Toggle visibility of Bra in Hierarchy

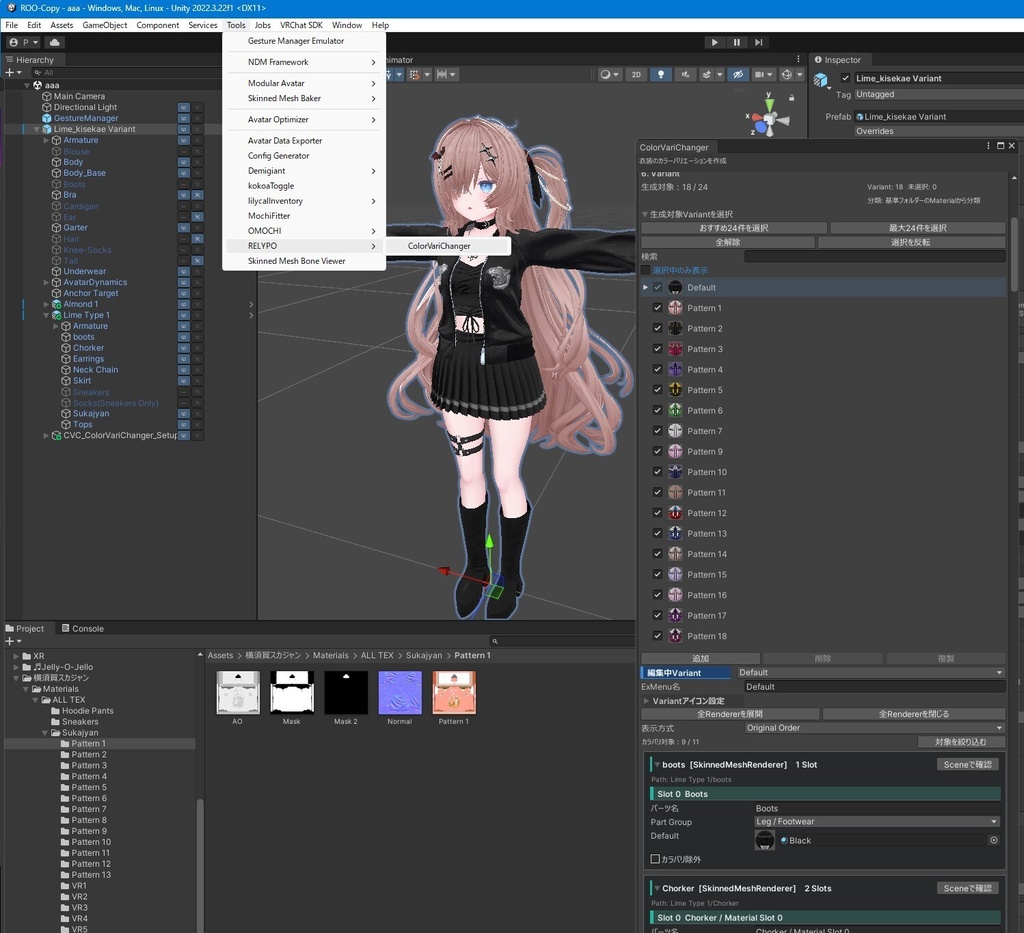click(184, 195)
